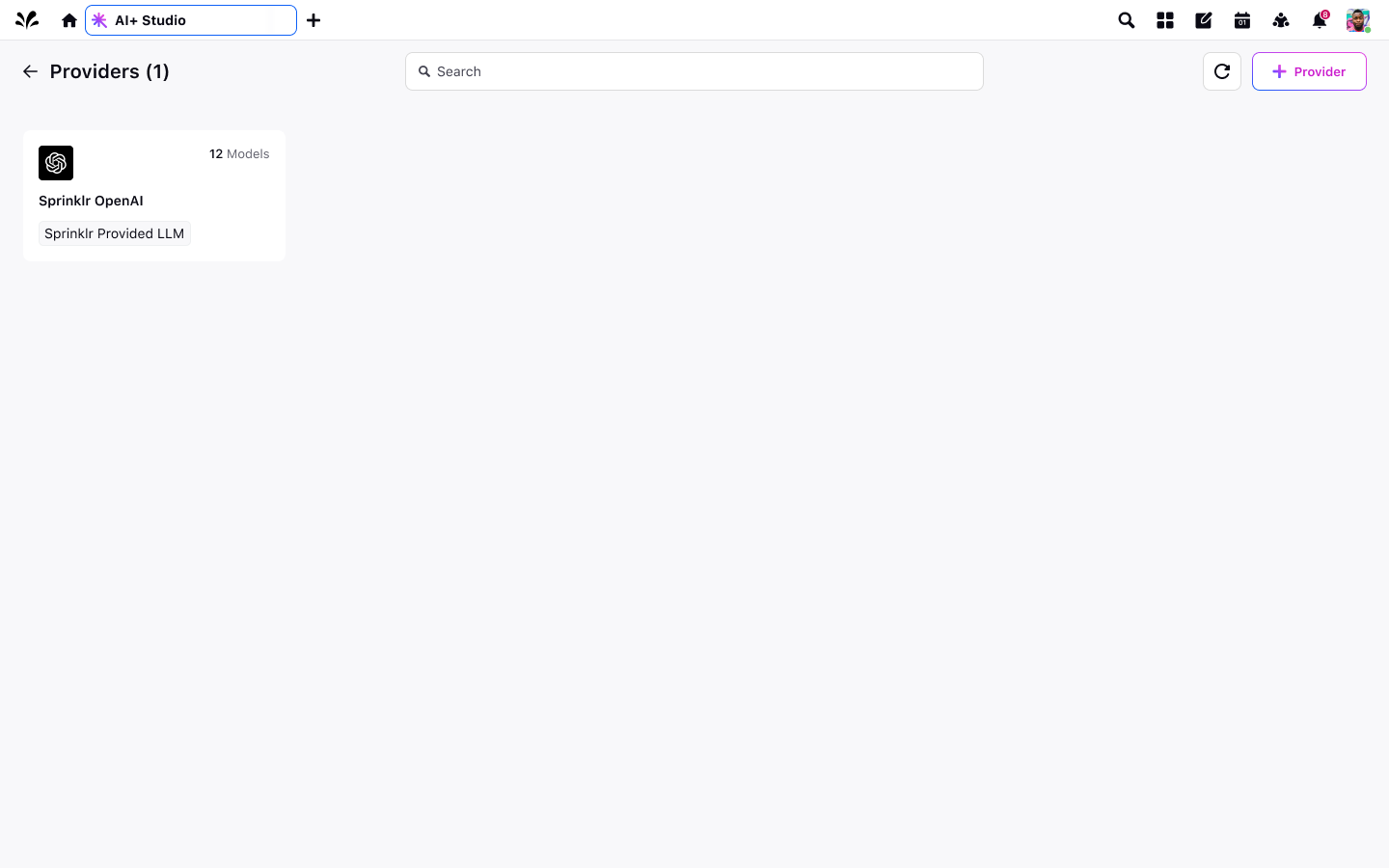The width and height of the screenshot is (1389, 868).
Task: Add a new Provider
Action: (x=1309, y=71)
